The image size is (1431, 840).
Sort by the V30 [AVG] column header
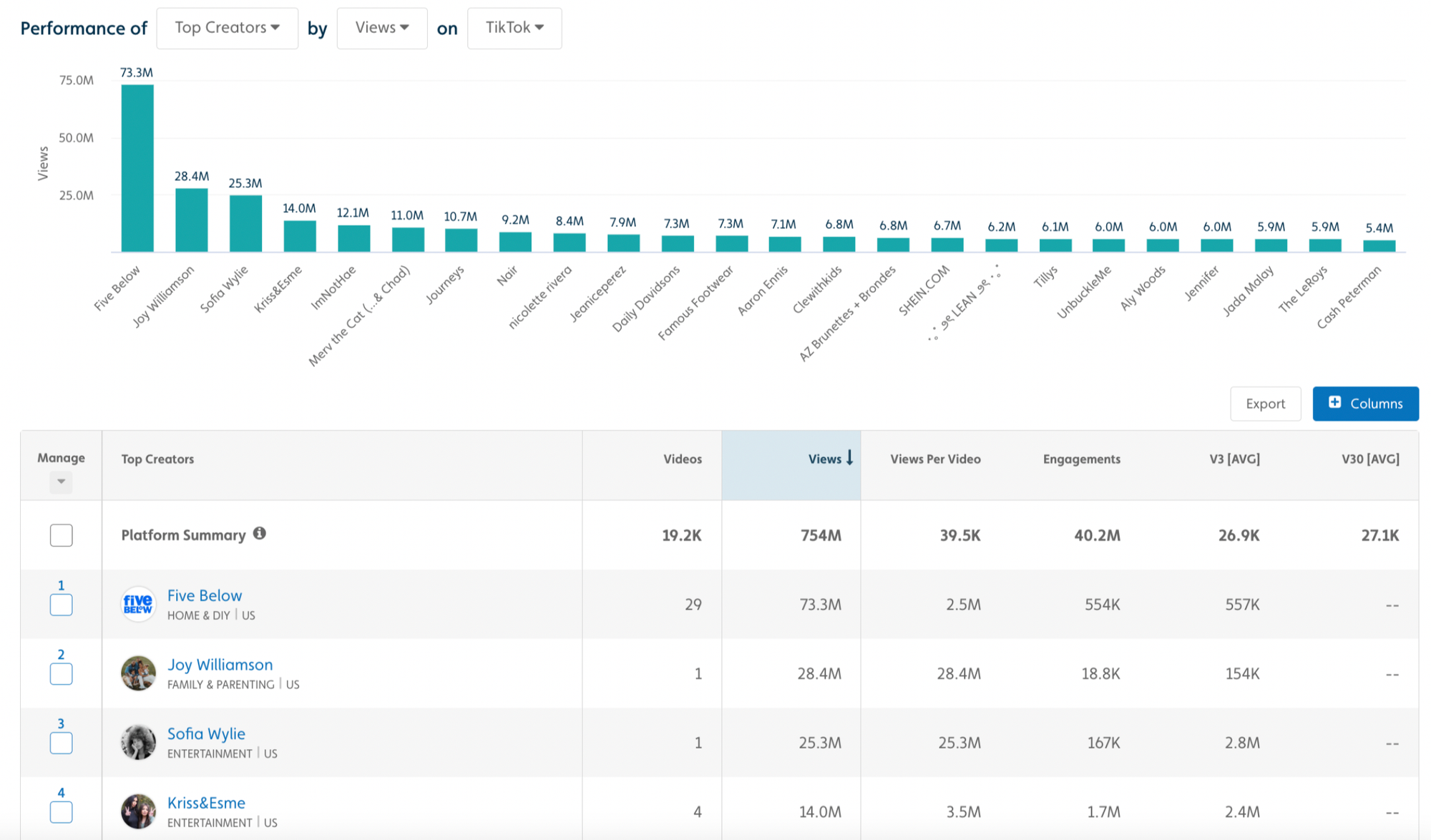tap(1370, 459)
